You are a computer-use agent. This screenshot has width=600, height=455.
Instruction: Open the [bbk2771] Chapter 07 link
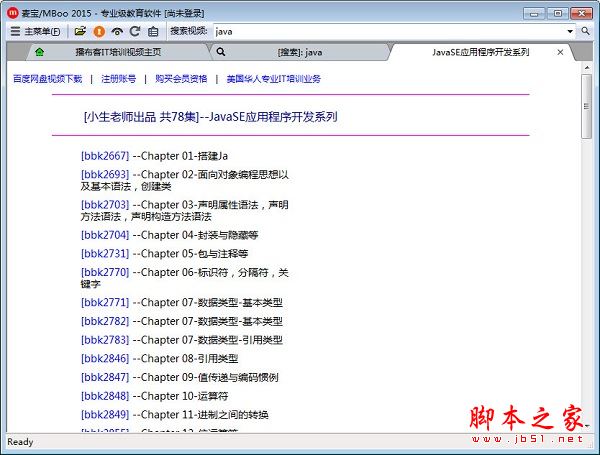(x=105, y=303)
